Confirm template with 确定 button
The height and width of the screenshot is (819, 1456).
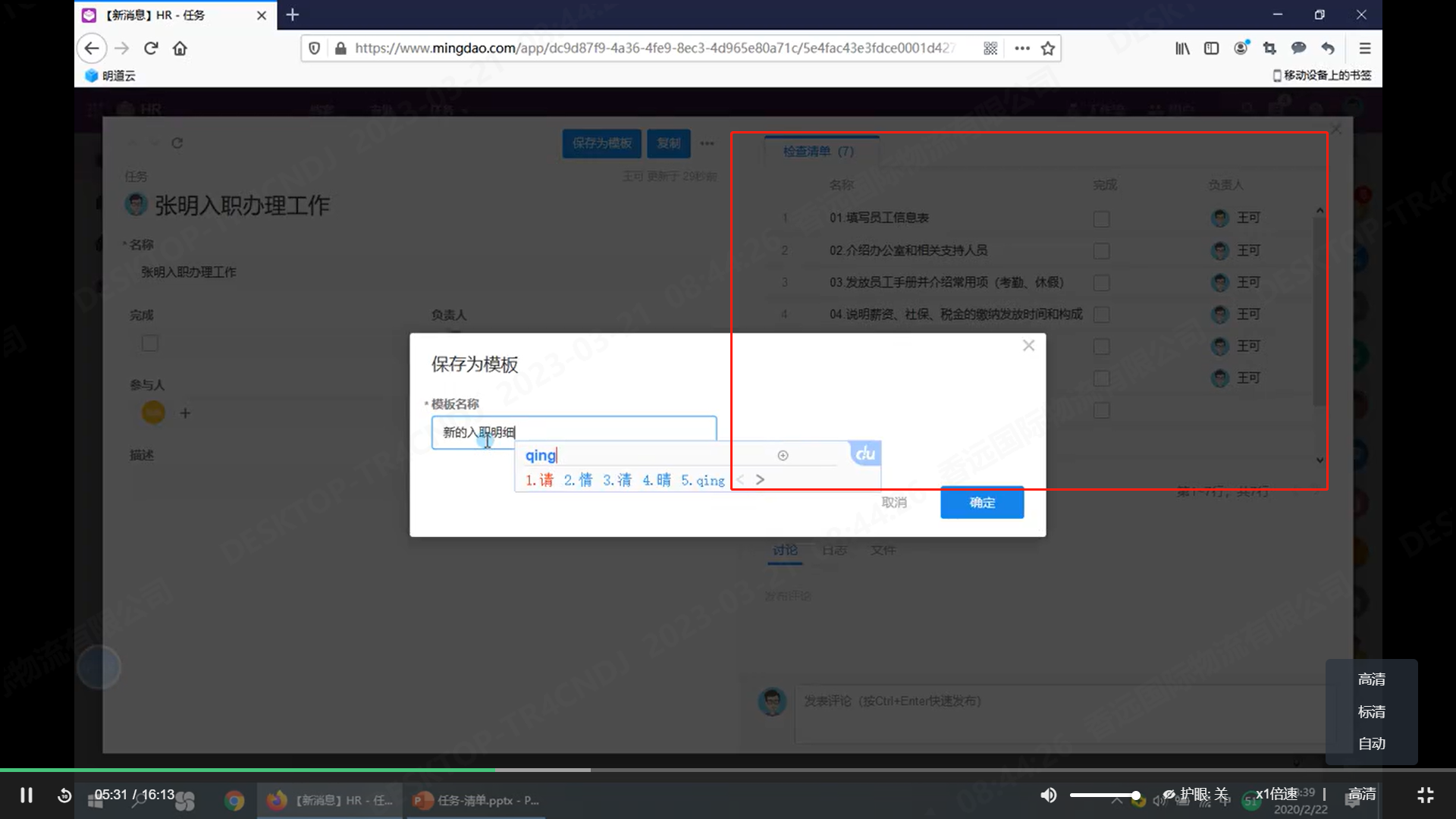981,503
